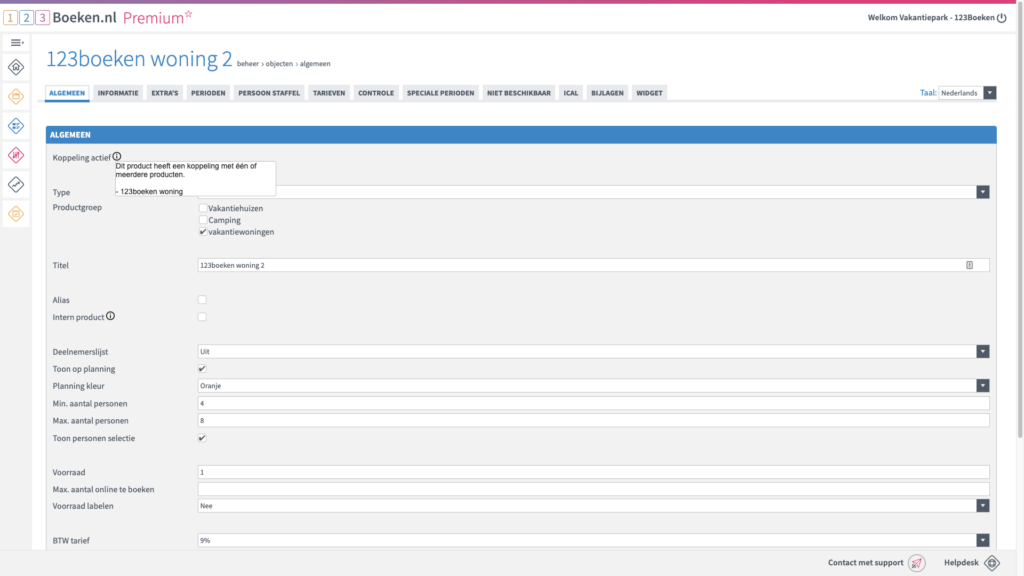Open the Taal language dropdown

(967, 93)
